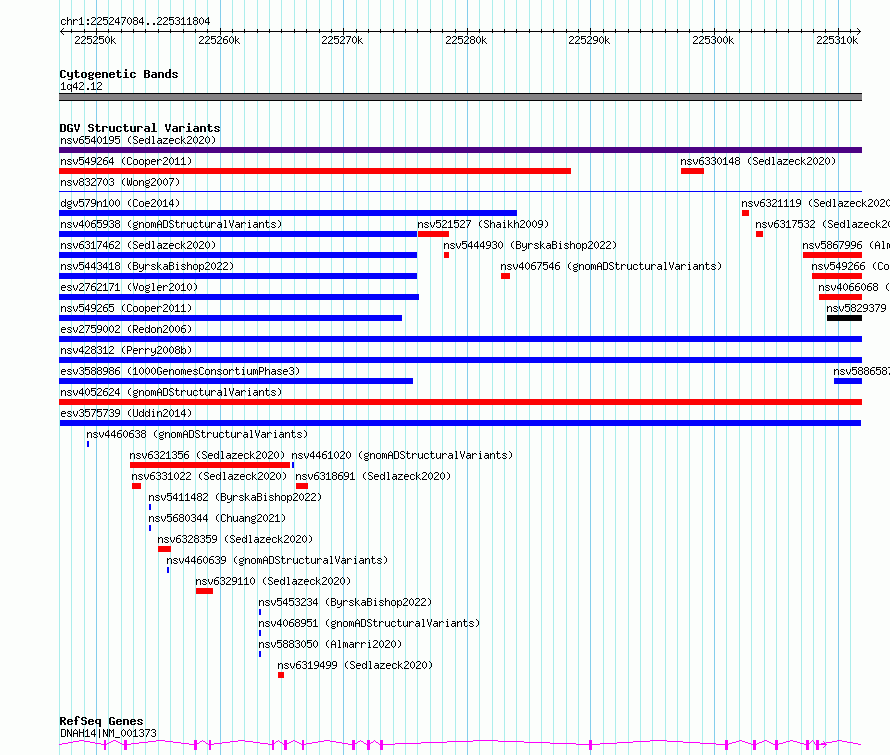Open nsv4460639 (gnomADStructuralVariants) variant
Screen dimensions: 890x755
click(x=277, y=560)
